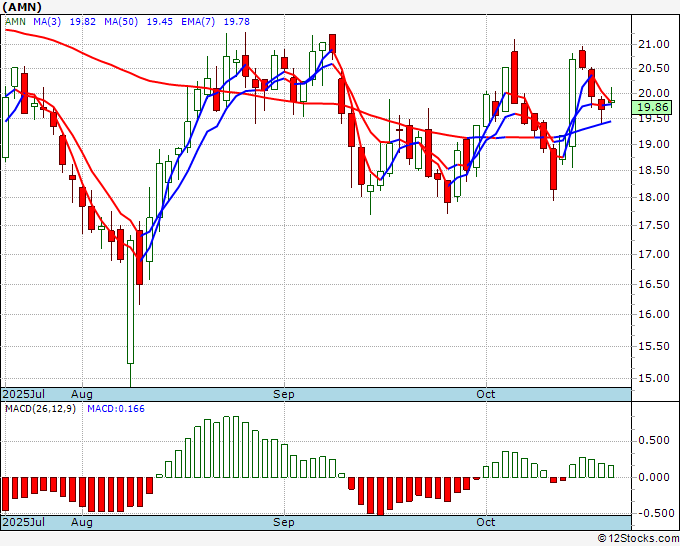Click the EMA(7) value 19.78
680x546 pixels.
(236, 22)
